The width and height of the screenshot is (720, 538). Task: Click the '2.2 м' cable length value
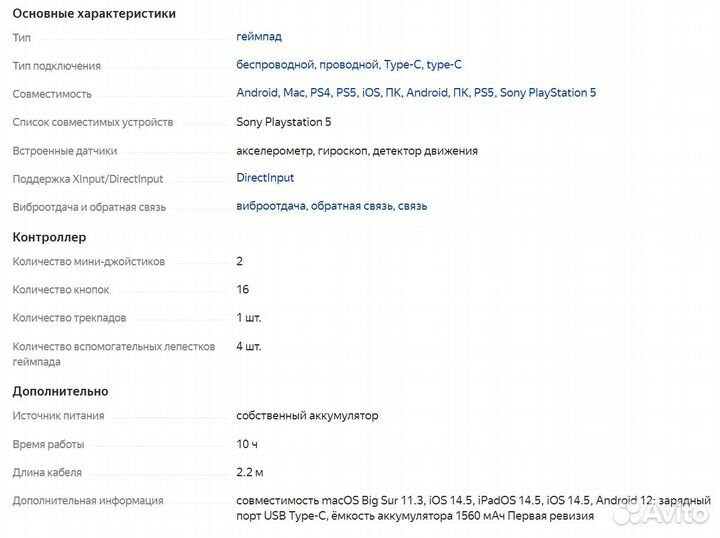click(x=250, y=472)
